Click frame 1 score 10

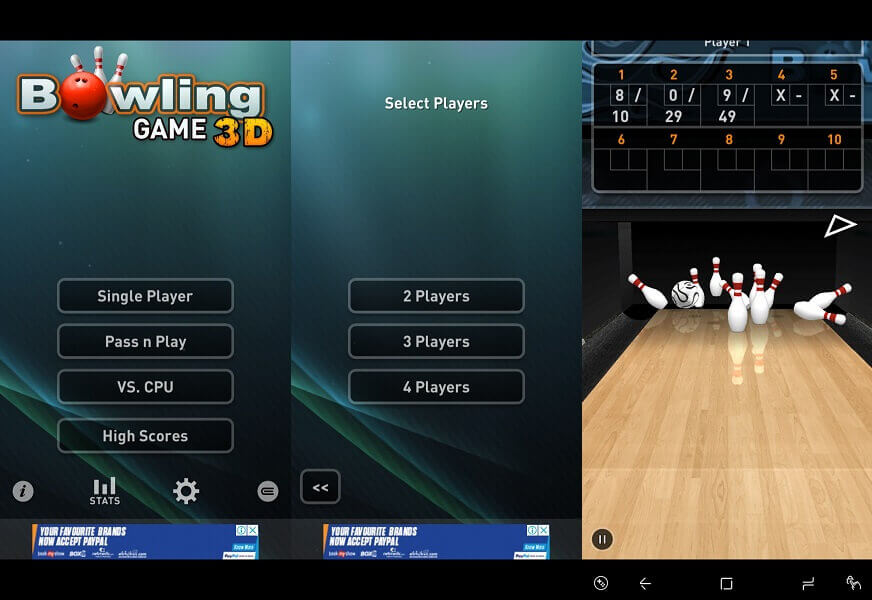point(620,116)
